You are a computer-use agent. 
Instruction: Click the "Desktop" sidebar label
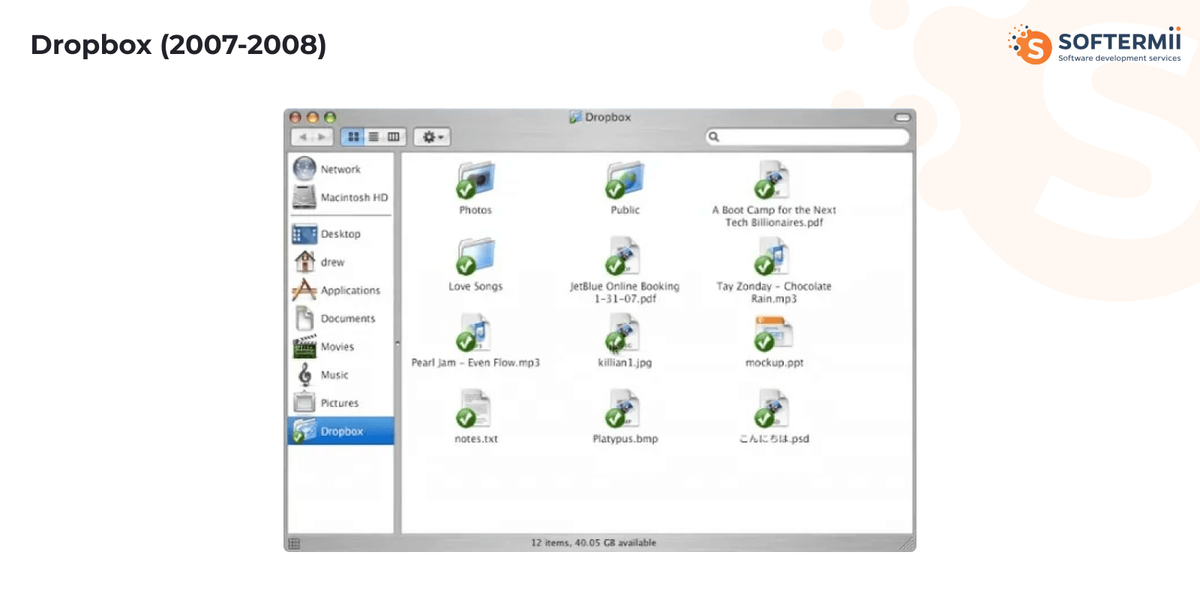pyautogui.click(x=341, y=234)
